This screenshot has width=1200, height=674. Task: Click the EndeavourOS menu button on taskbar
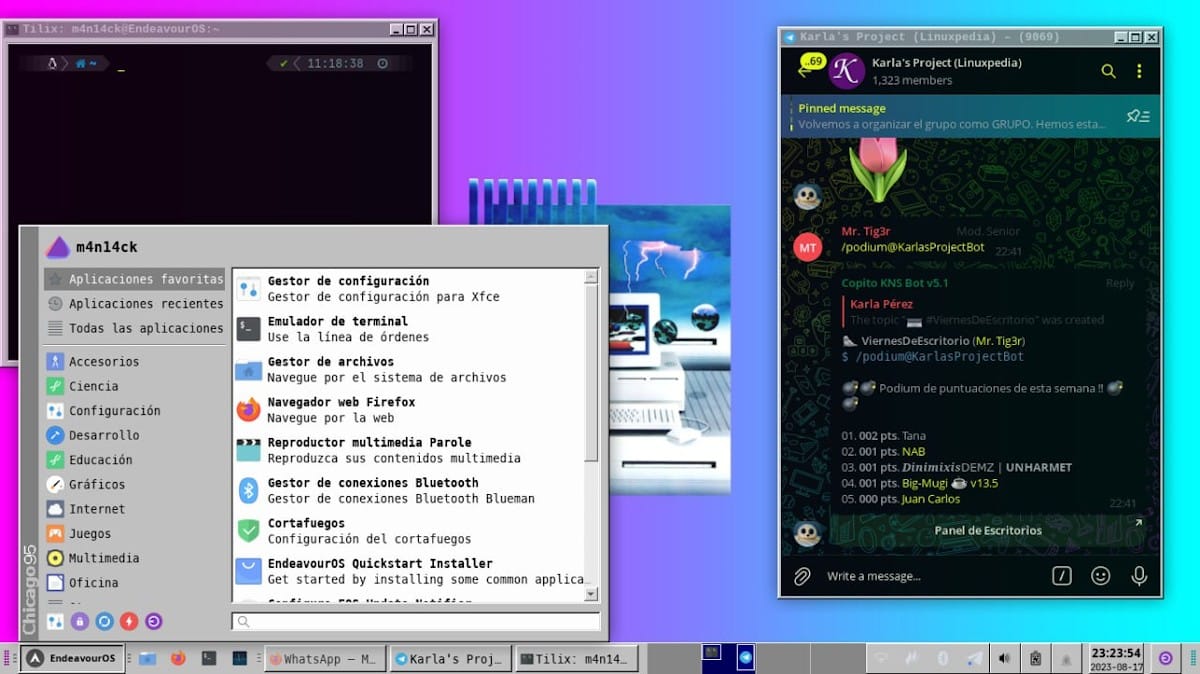coord(71,658)
